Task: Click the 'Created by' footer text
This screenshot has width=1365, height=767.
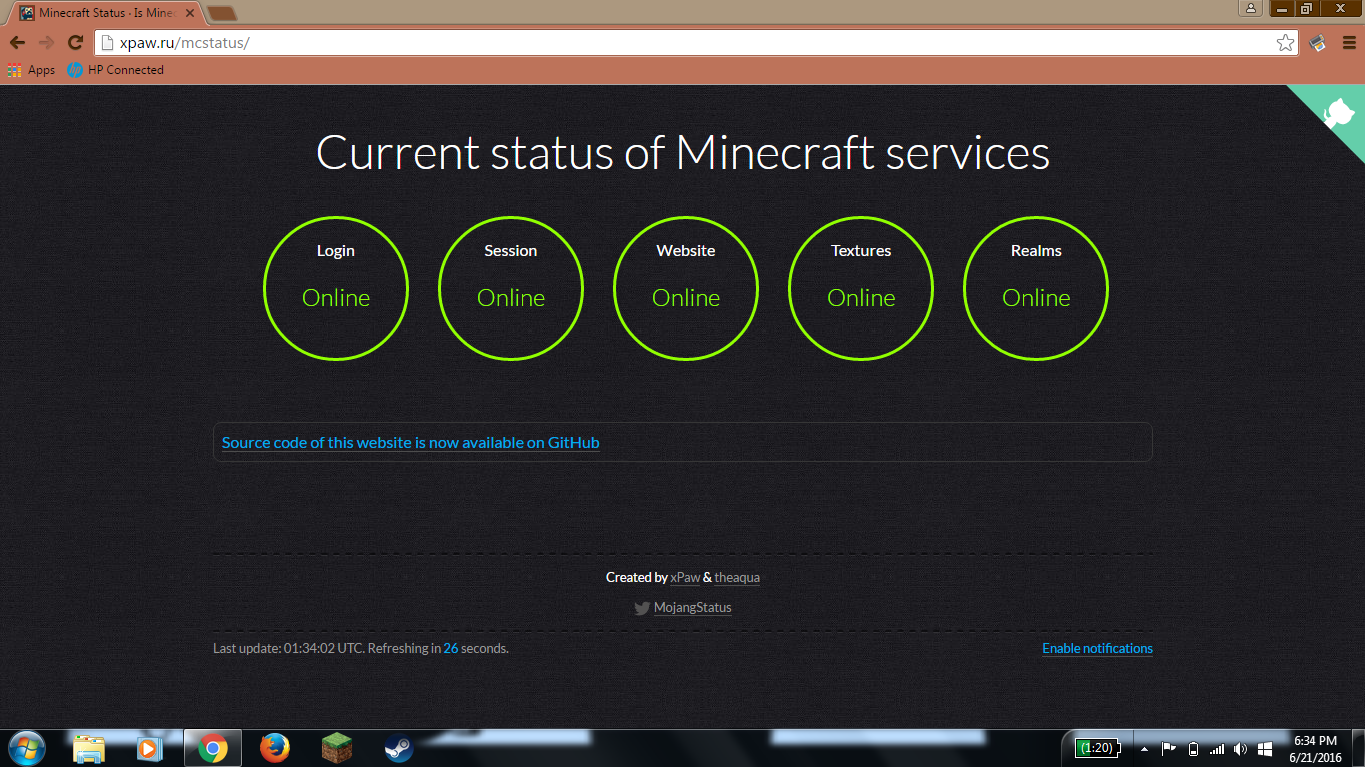Action: 636,578
